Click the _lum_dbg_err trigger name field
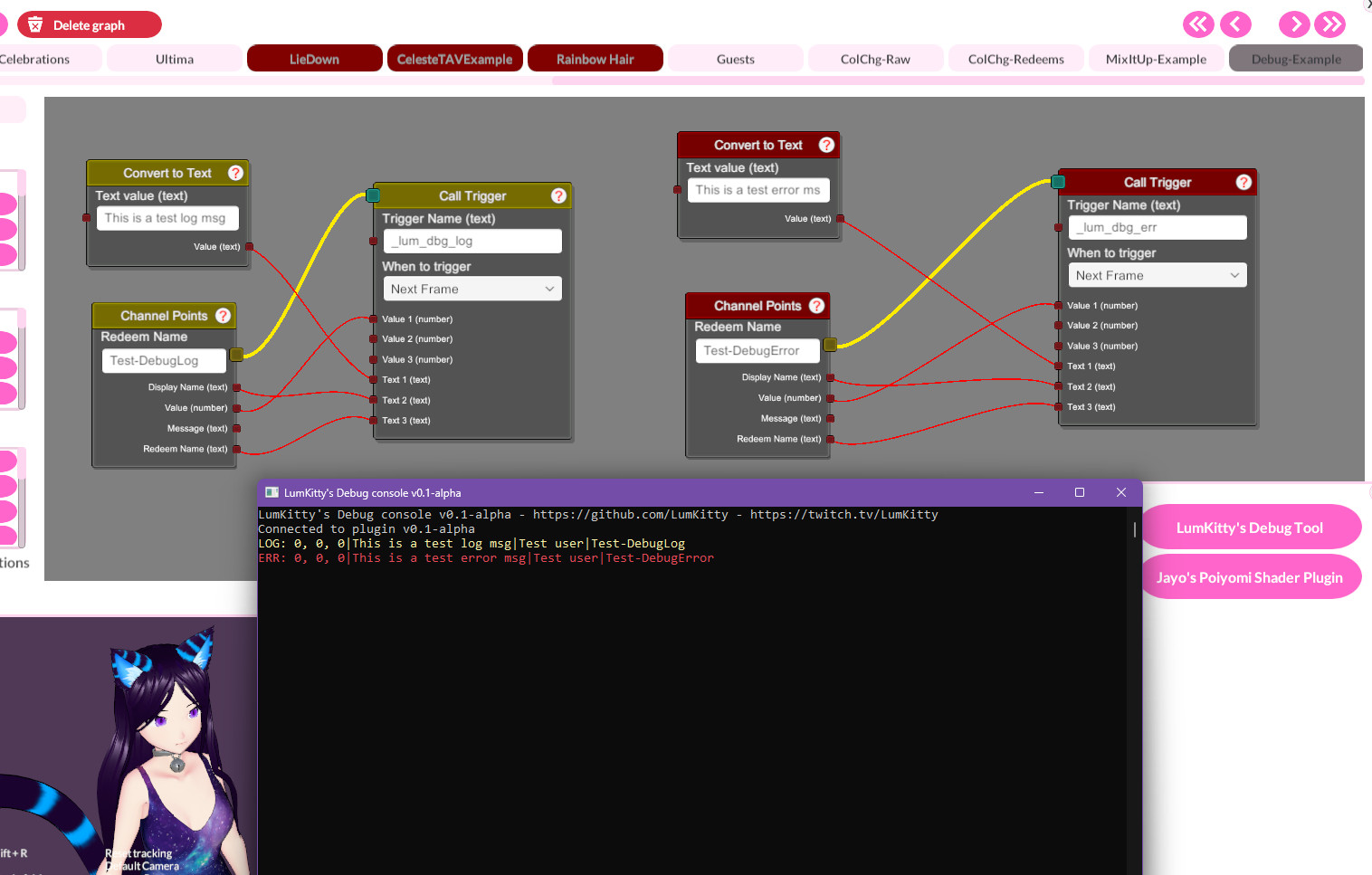This screenshot has height=875, width=1372. (x=1158, y=227)
